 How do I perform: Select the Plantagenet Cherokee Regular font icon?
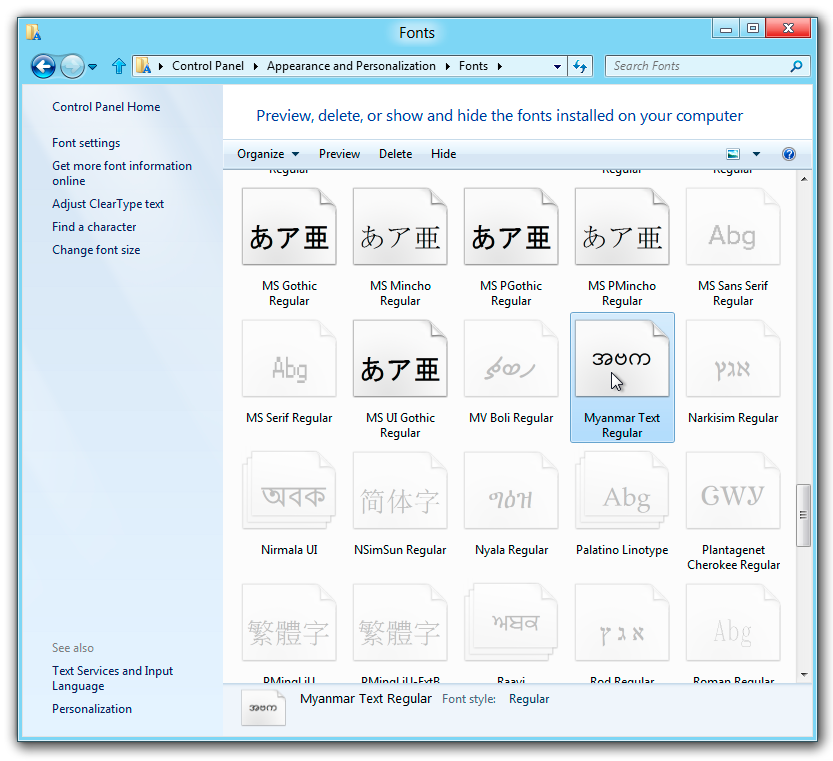[x=733, y=491]
